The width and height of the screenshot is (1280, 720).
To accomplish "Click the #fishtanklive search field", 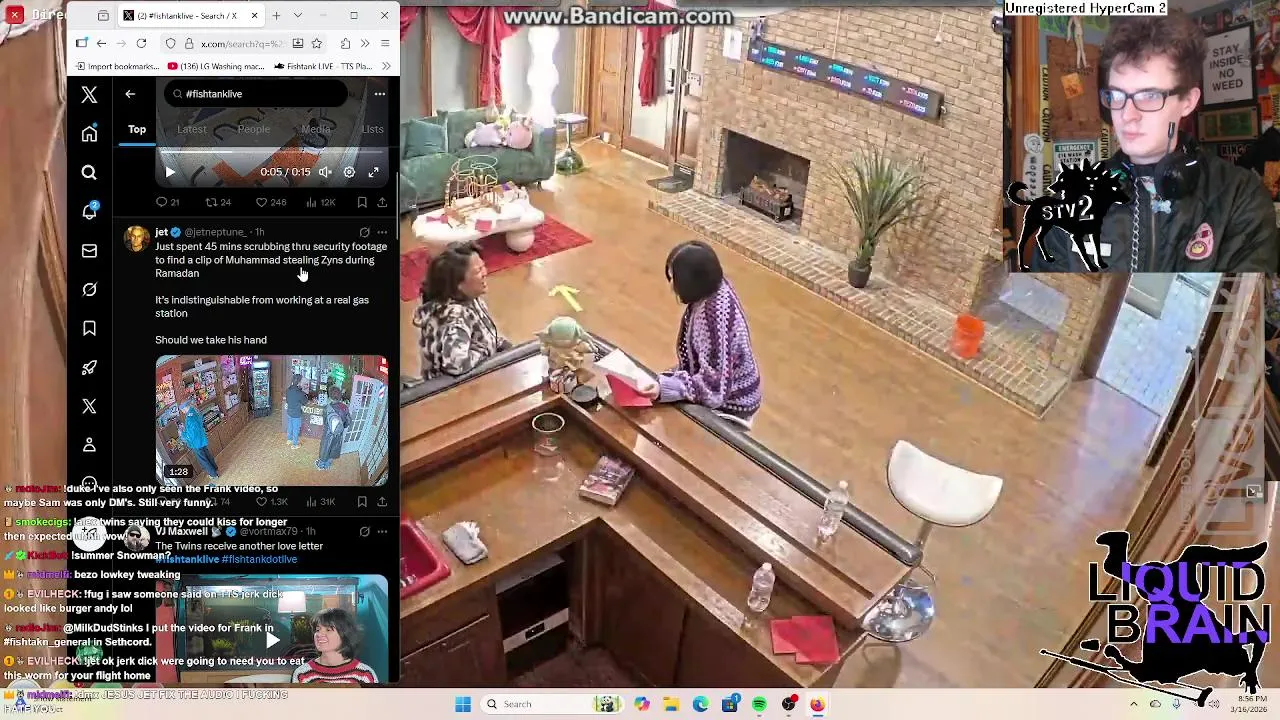I will click(x=257, y=94).
